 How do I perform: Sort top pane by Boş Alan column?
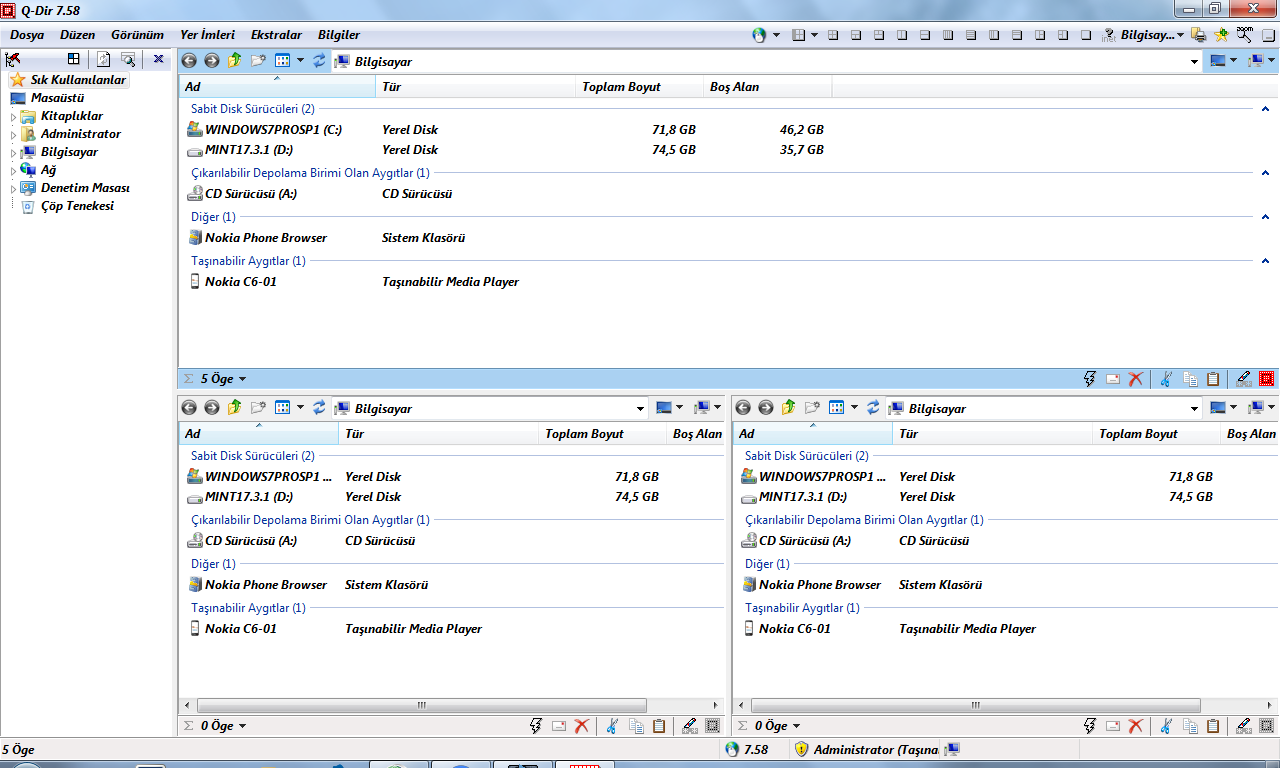768,87
